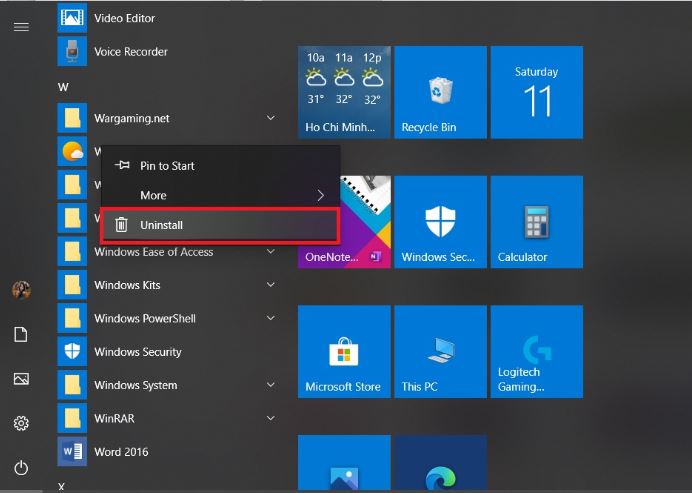
Task: Open the OneNote tile
Action: (x=365, y=222)
